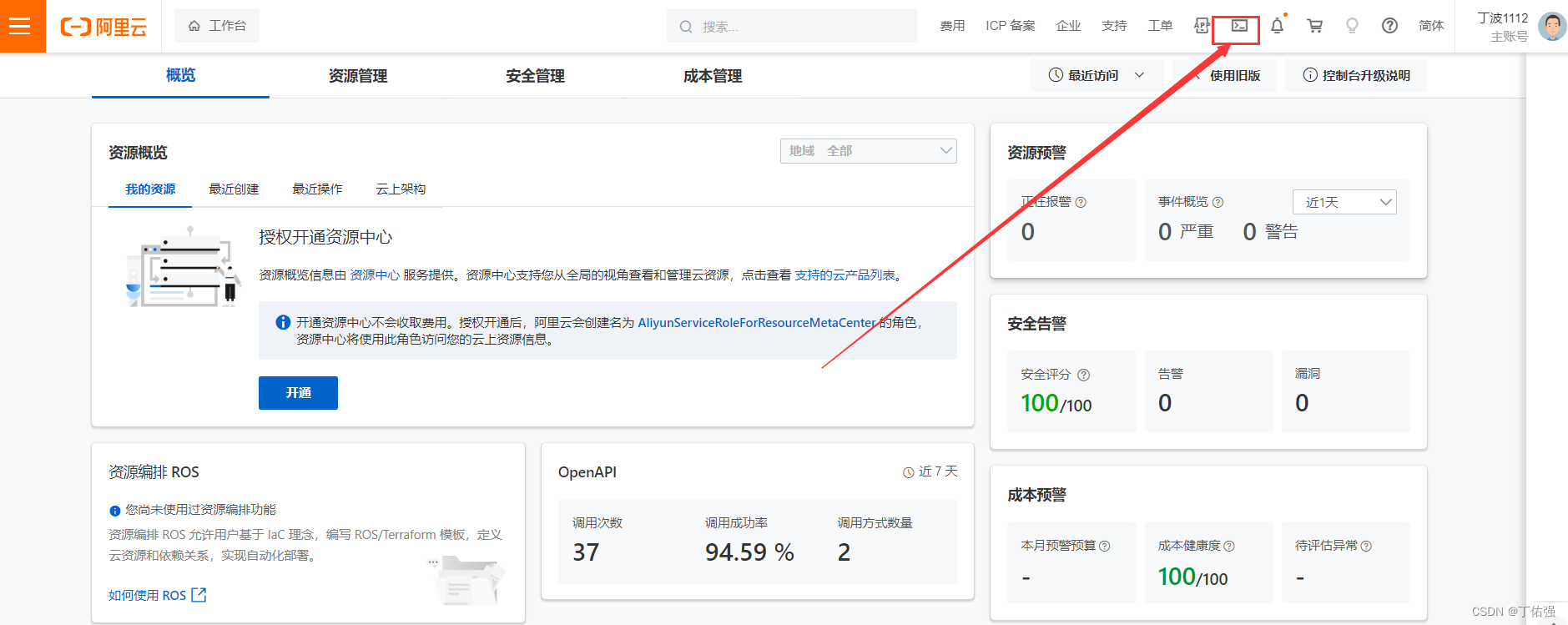Expand the 最近访问 dropdown
The width and height of the screenshot is (1568, 625).
coord(1096,75)
